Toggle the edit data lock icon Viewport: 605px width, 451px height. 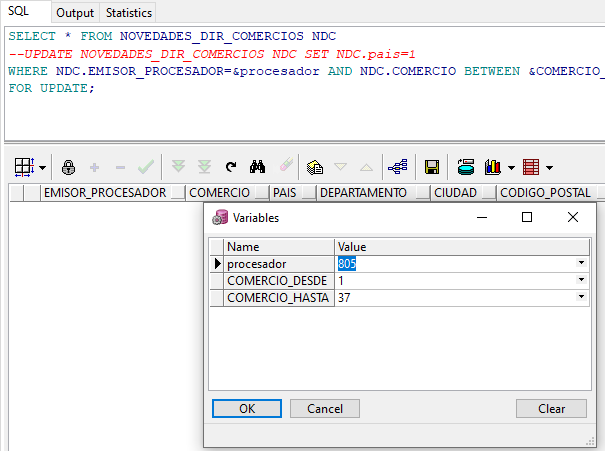click(x=68, y=167)
